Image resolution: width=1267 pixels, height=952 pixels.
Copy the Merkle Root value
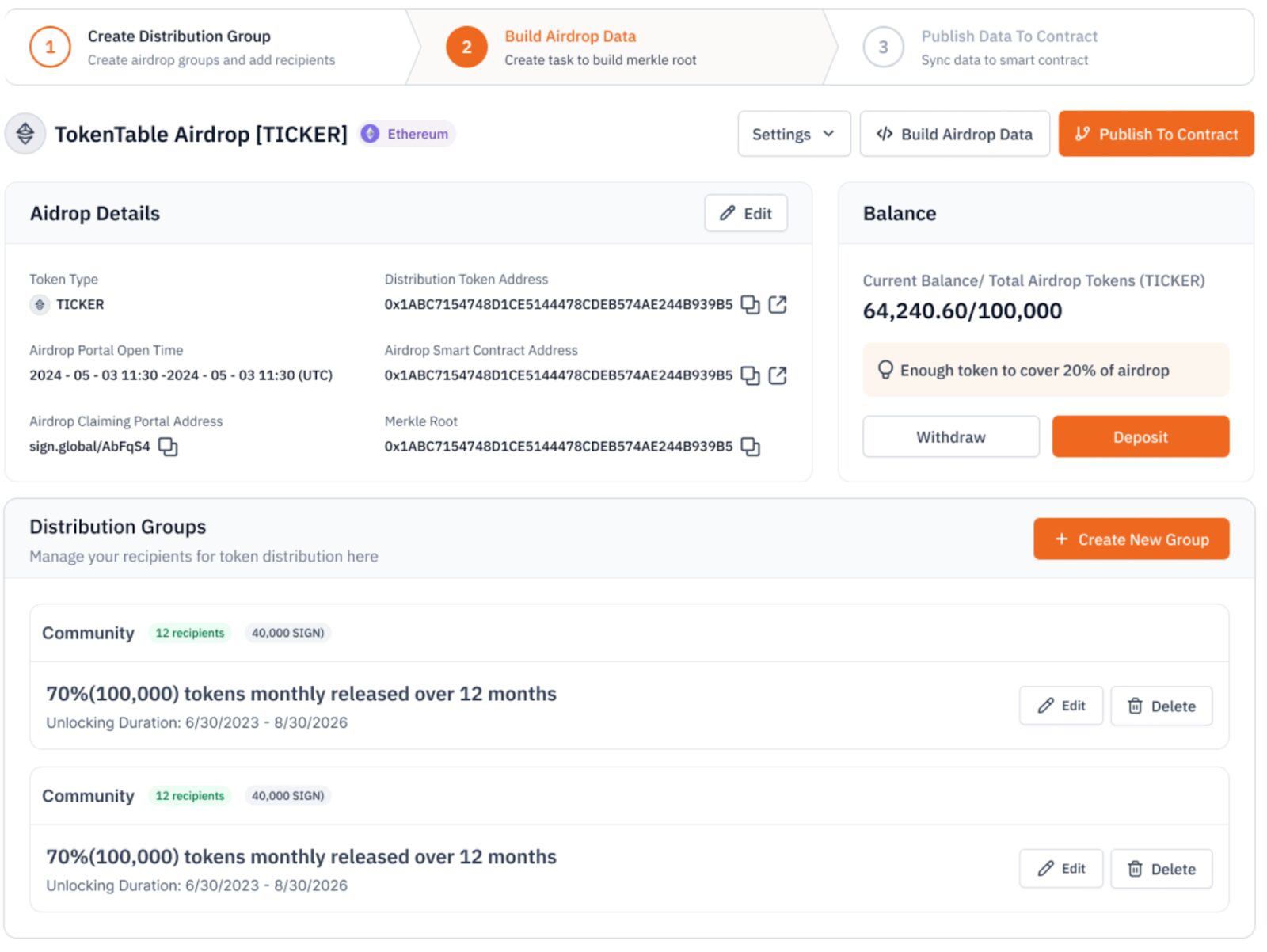coord(750,447)
